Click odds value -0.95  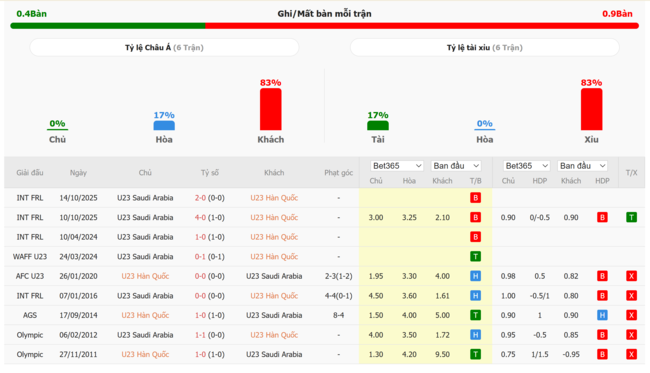click(x=571, y=354)
